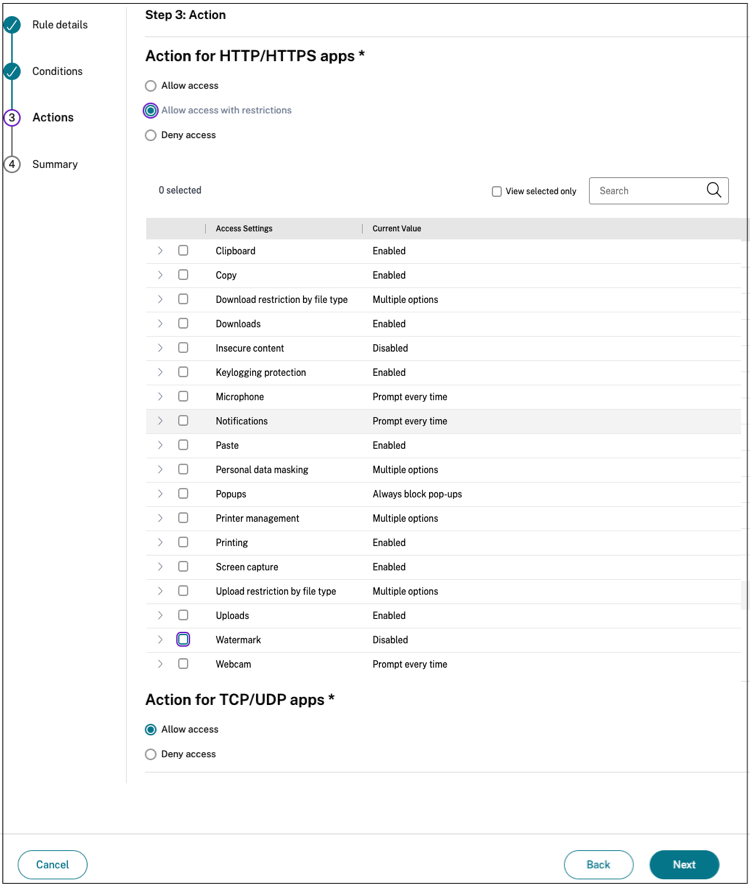Screen dimensions: 751x888
Task: Click the step 4 Summary circle icon
Action: pos(12,165)
